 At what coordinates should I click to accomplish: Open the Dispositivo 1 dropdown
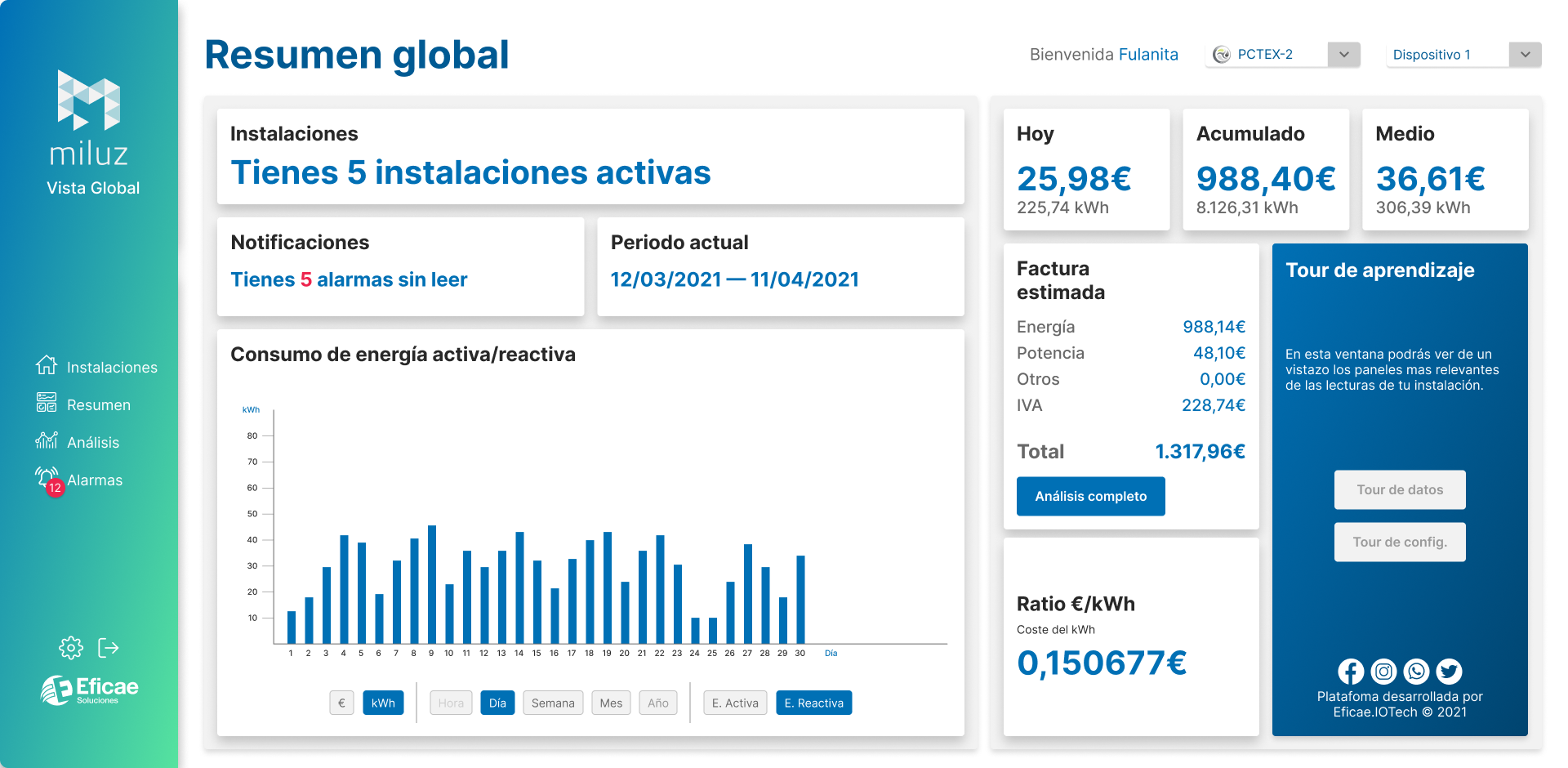pos(1525,55)
